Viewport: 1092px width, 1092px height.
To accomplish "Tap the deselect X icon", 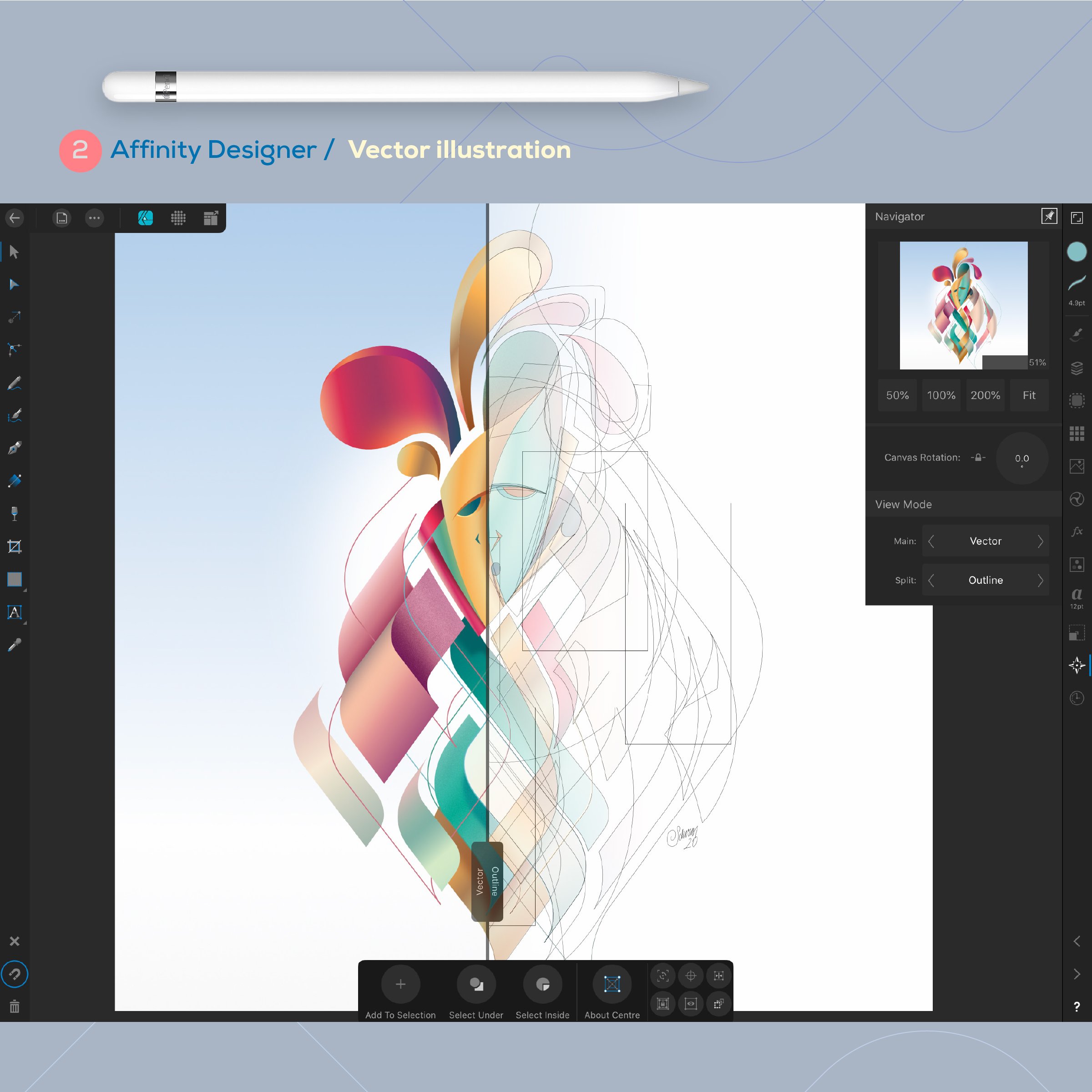I will click(x=15, y=941).
